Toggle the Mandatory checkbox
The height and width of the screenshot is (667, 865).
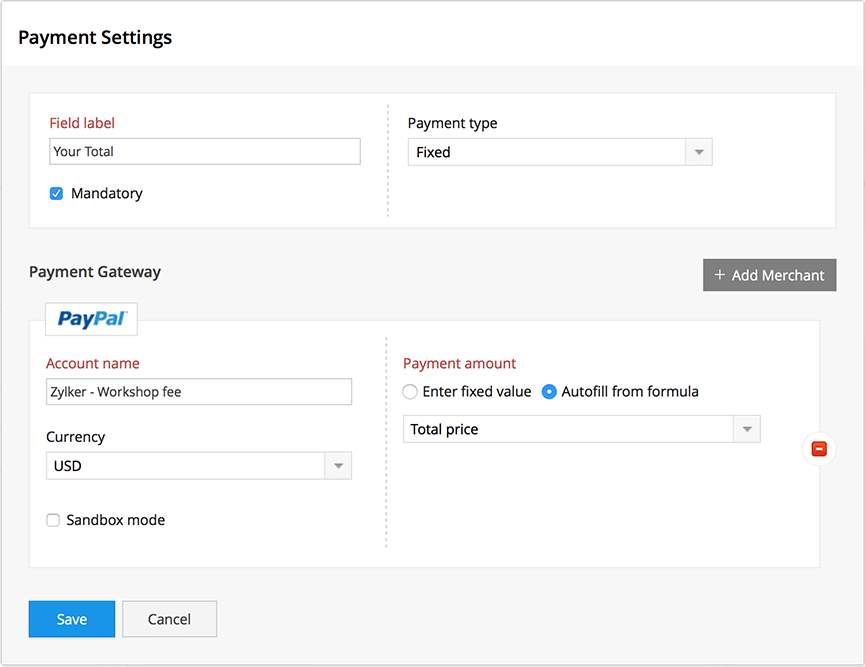pos(56,194)
